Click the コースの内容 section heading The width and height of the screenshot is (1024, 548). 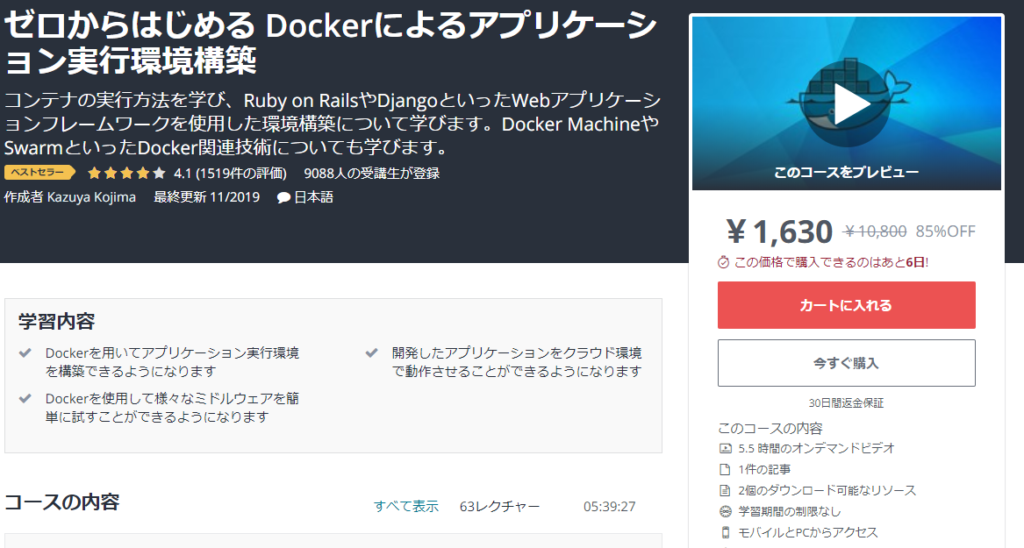(x=62, y=502)
